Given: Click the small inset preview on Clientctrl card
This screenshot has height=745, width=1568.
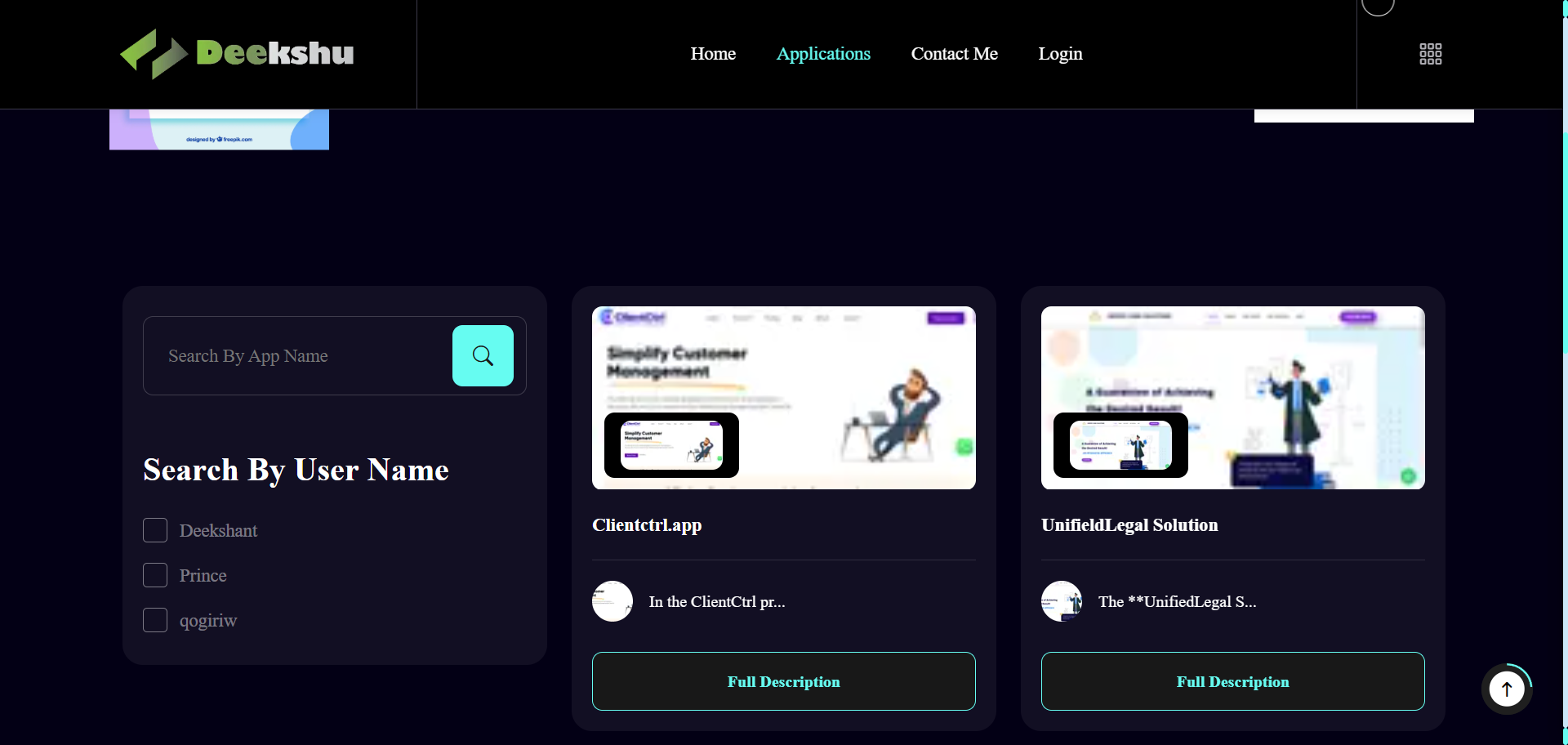Looking at the screenshot, I should [x=671, y=445].
